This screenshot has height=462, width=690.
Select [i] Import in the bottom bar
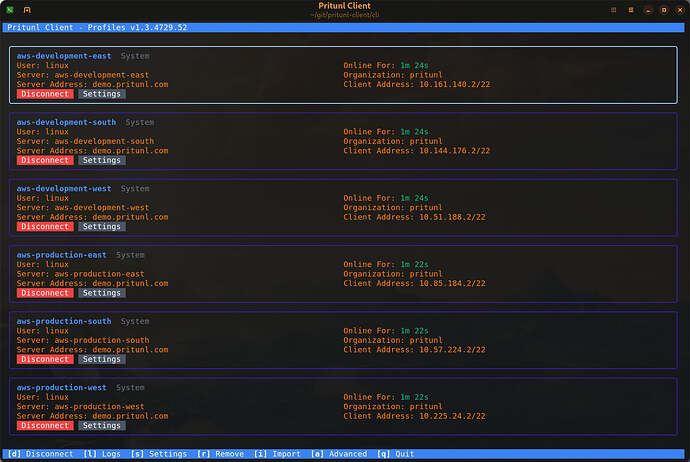click(x=277, y=454)
